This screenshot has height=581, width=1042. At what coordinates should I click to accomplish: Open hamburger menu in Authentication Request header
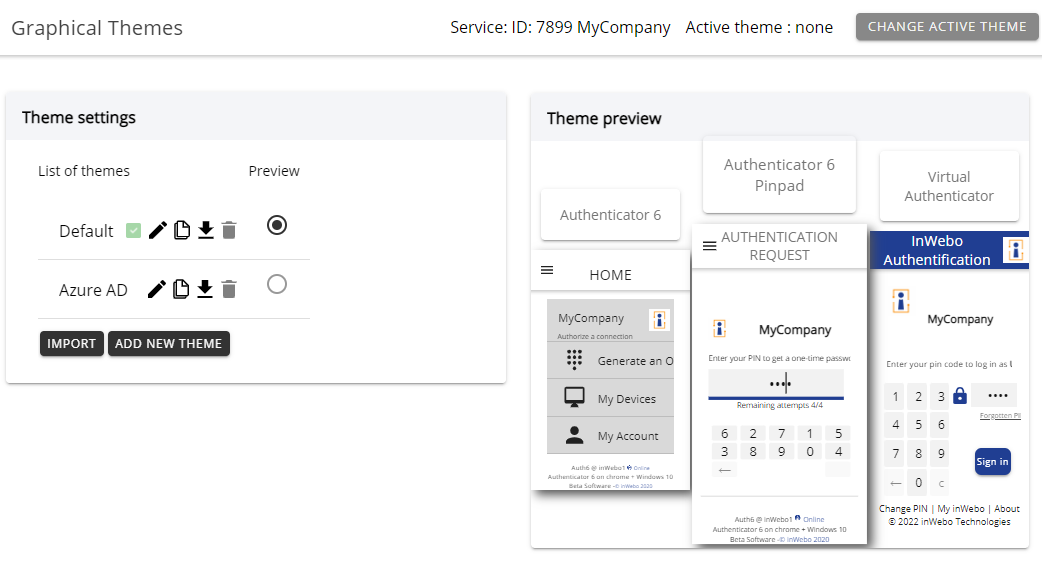[709, 246]
